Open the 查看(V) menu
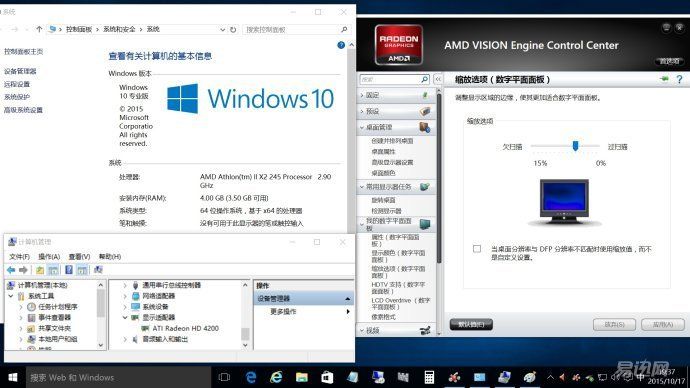Image resolution: width=690 pixels, height=388 pixels. (79, 256)
